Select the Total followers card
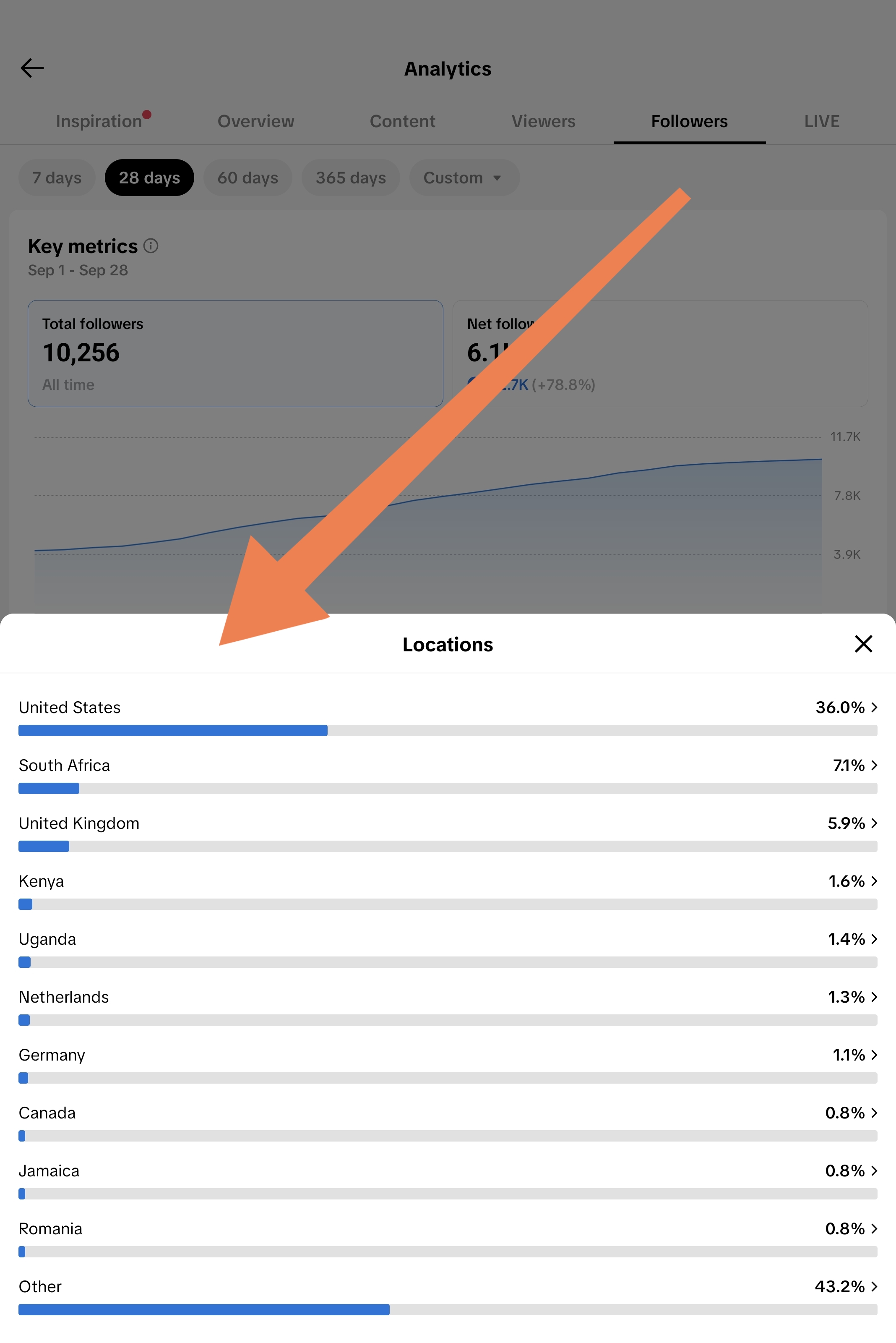 (x=235, y=353)
